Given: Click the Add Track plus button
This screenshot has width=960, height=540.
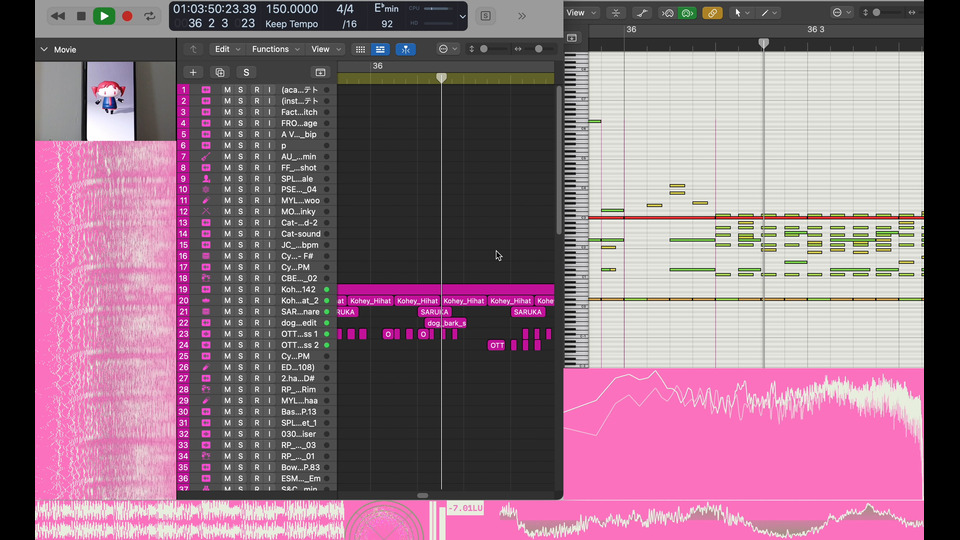Looking at the screenshot, I should coord(193,72).
